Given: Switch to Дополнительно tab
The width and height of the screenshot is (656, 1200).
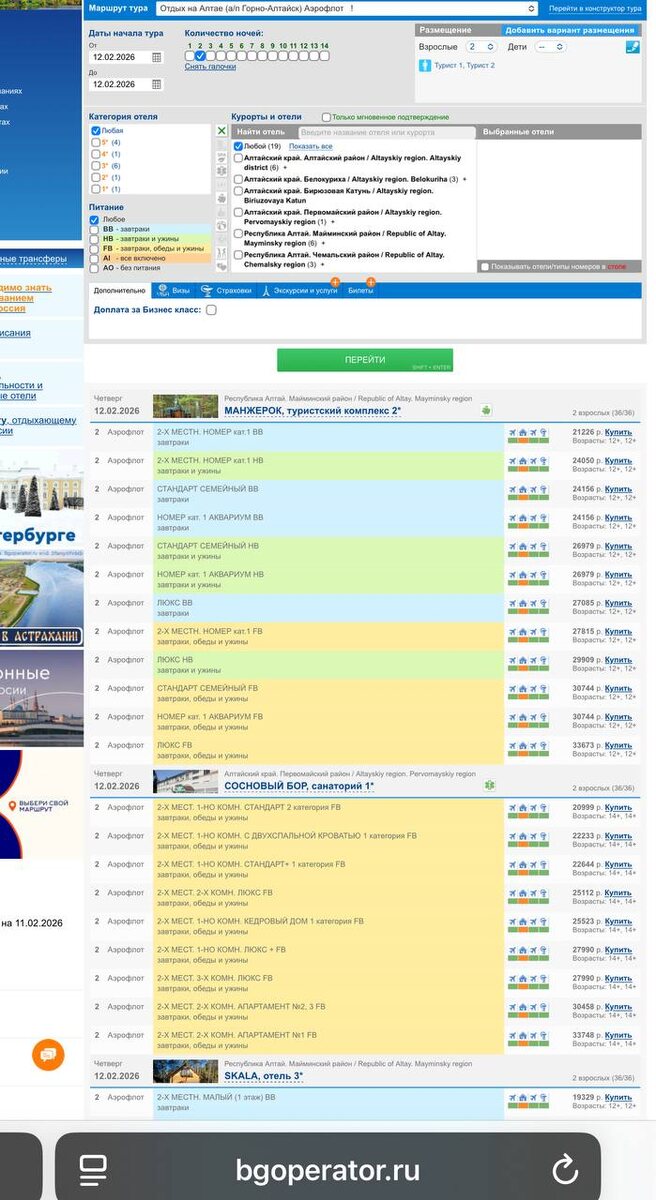Looking at the screenshot, I should [120, 291].
